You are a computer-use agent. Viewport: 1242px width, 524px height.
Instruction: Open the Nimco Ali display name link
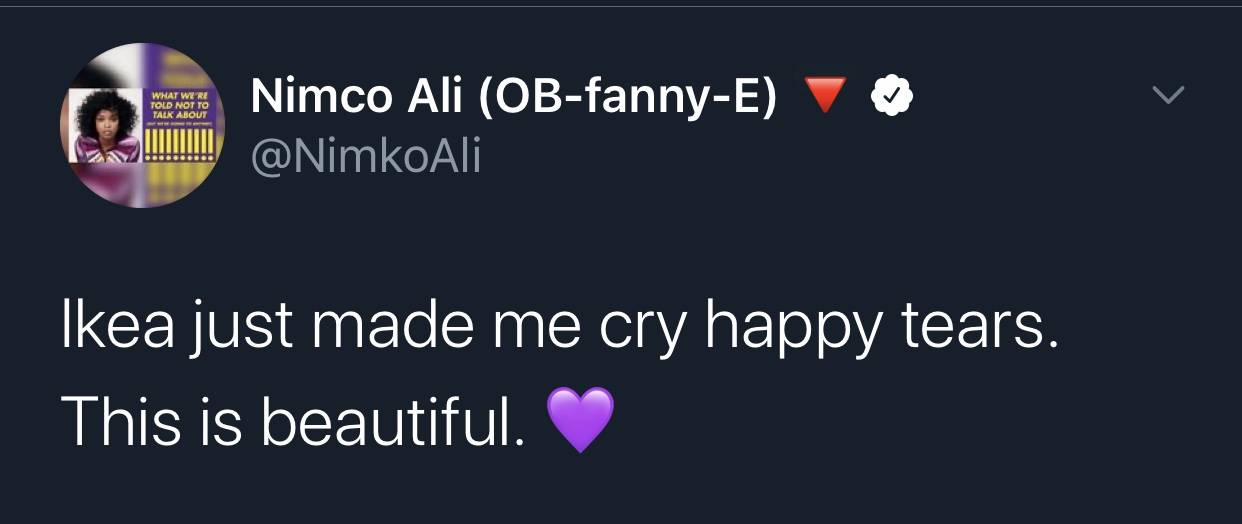coord(513,97)
